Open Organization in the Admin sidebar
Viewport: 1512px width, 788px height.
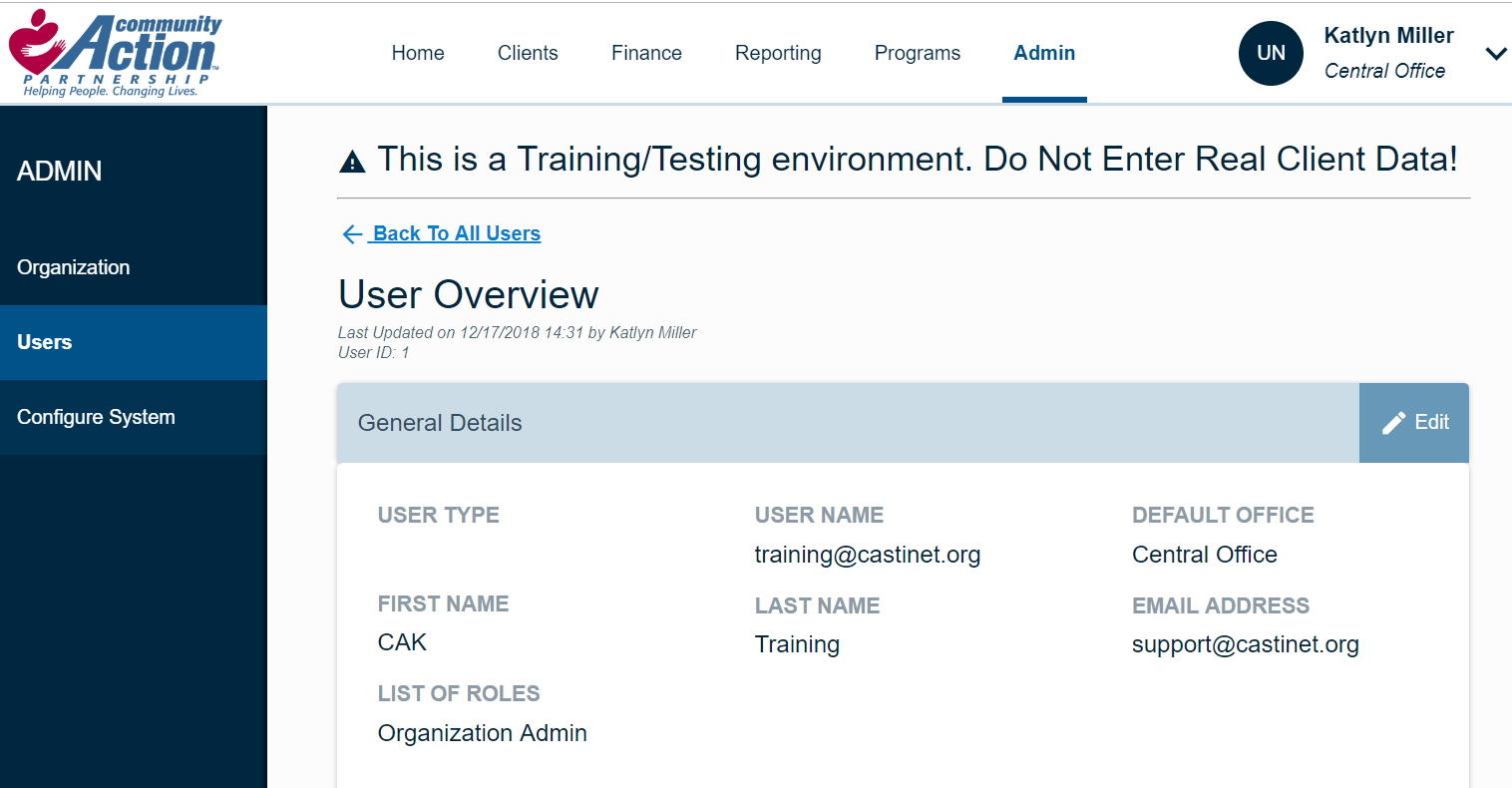[134, 267]
